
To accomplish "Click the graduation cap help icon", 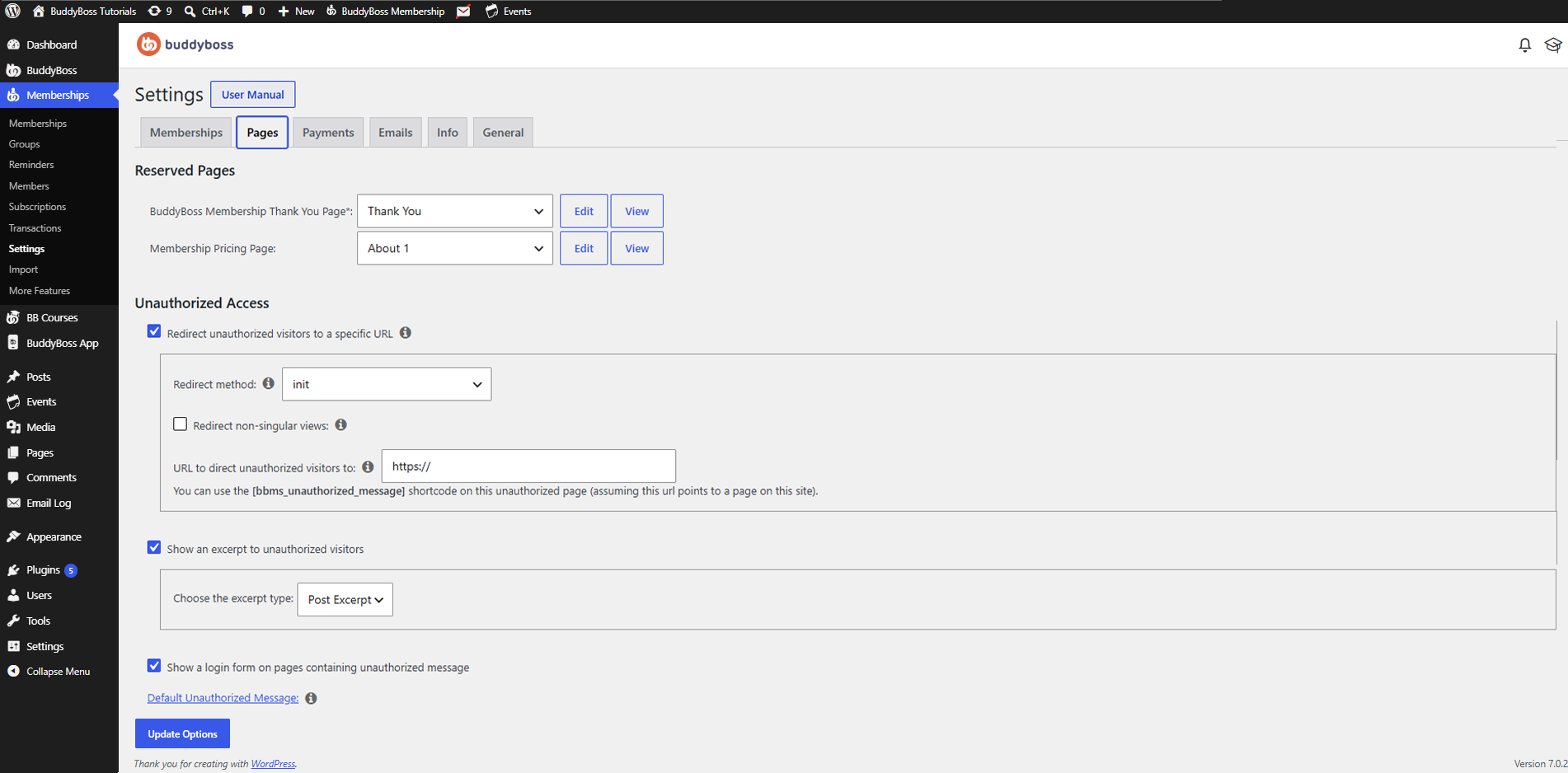I will [x=1553, y=45].
